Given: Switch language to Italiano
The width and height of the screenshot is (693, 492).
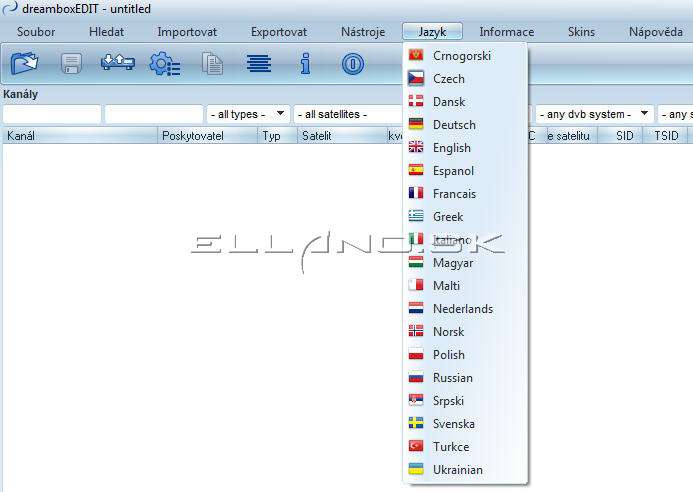Looking at the screenshot, I should tap(465, 240).
